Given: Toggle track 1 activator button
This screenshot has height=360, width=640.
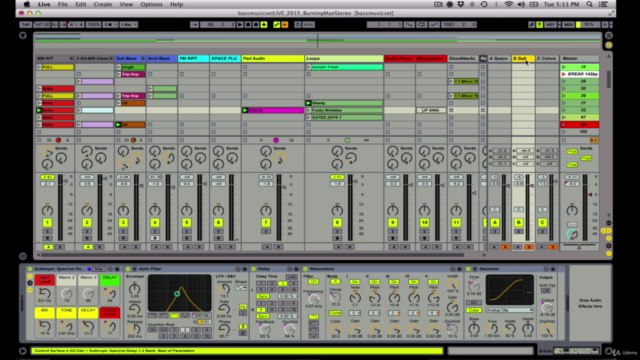Looking at the screenshot, I should (47, 222).
